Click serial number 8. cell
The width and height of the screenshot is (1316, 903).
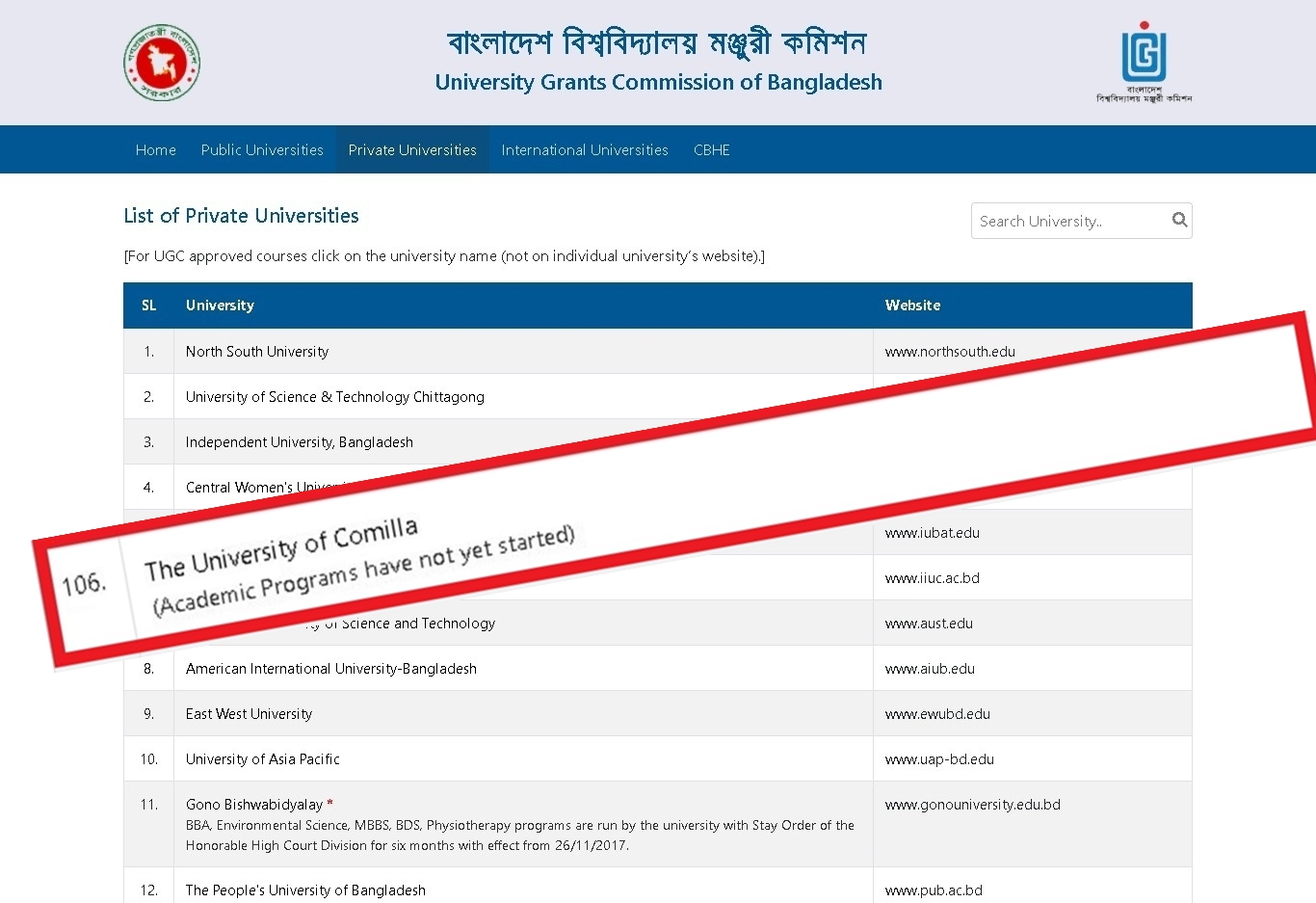148,669
